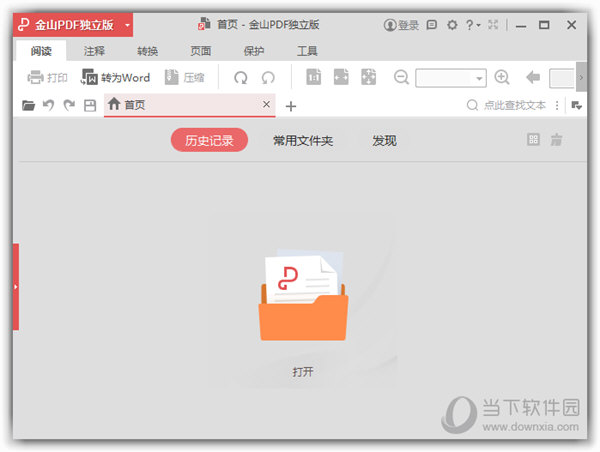
Task: Open the help question mark menu
Action: pyautogui.click(x=473, y=25)
